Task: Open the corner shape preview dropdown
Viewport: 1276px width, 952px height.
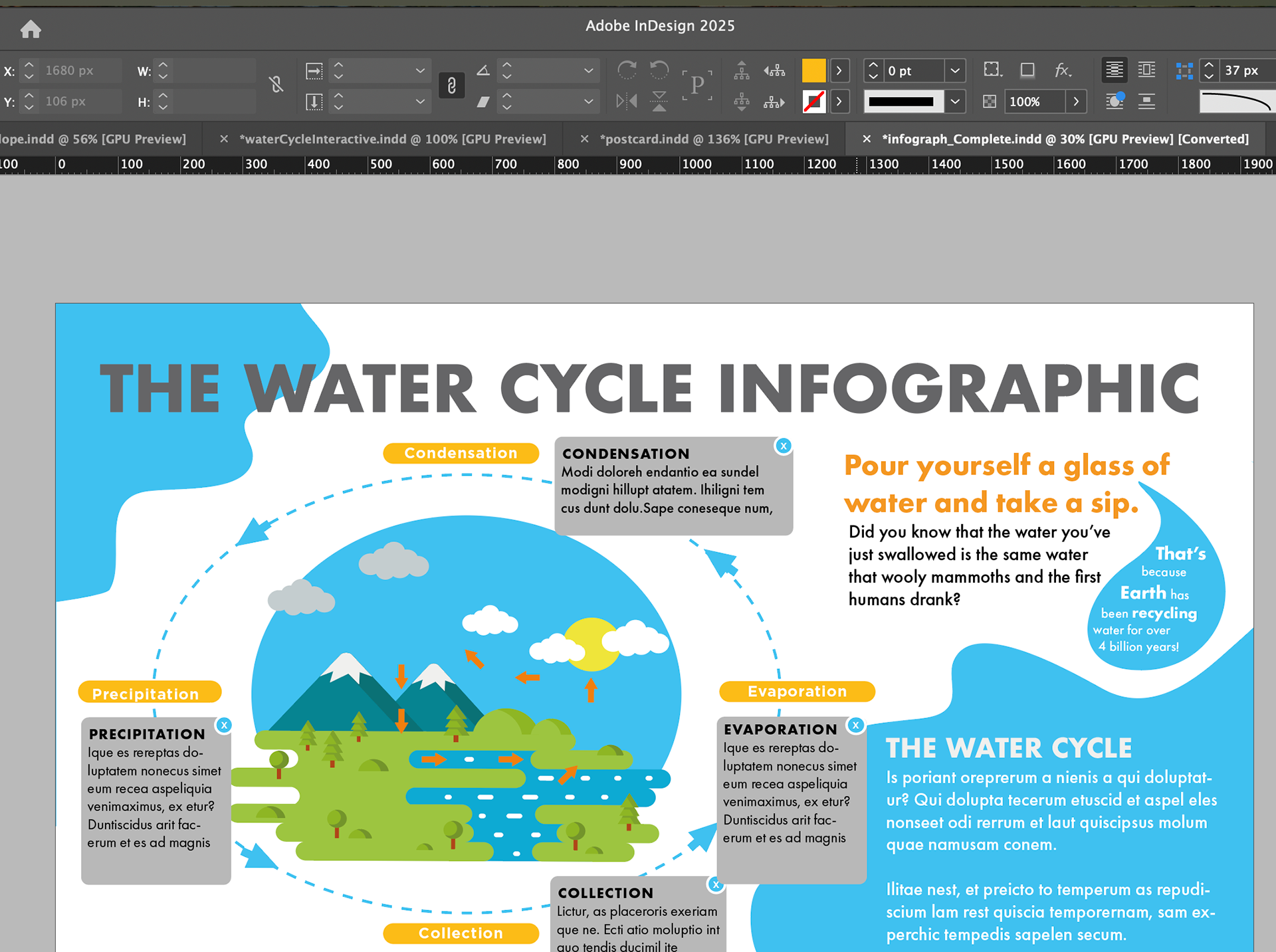Action: click(x=1237, y=102)
